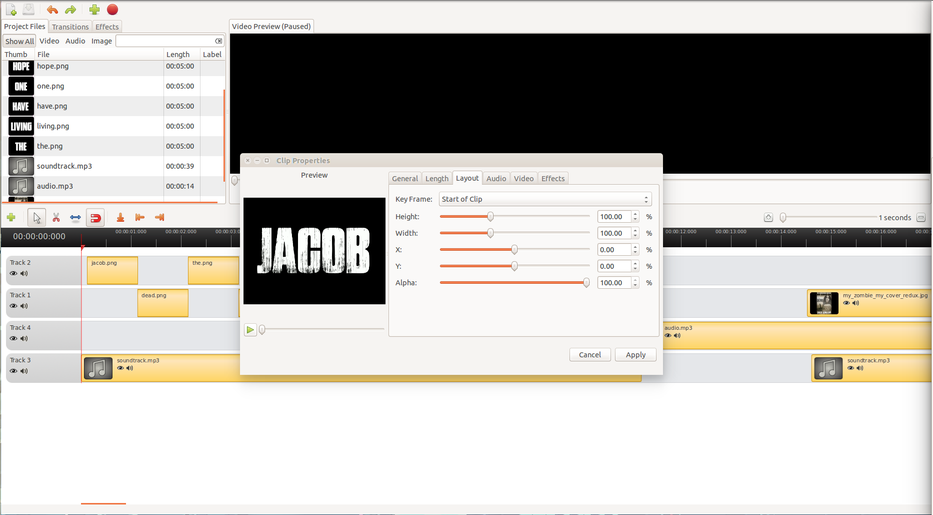Hide Track 3 using its eye icon
The width and height of the screenshot is (933, 515).
point(13,371)
